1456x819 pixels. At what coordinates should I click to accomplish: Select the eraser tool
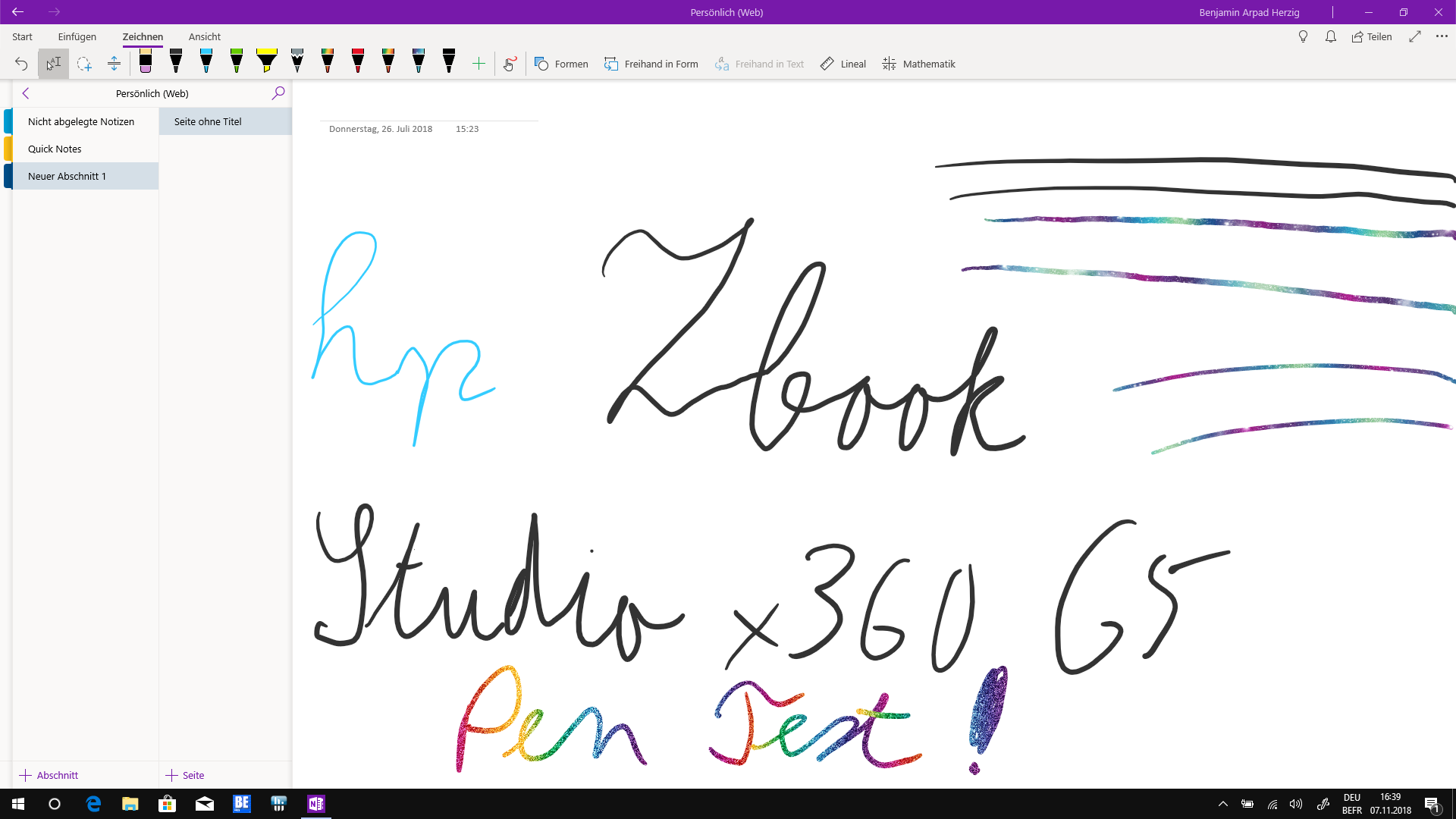146,62
